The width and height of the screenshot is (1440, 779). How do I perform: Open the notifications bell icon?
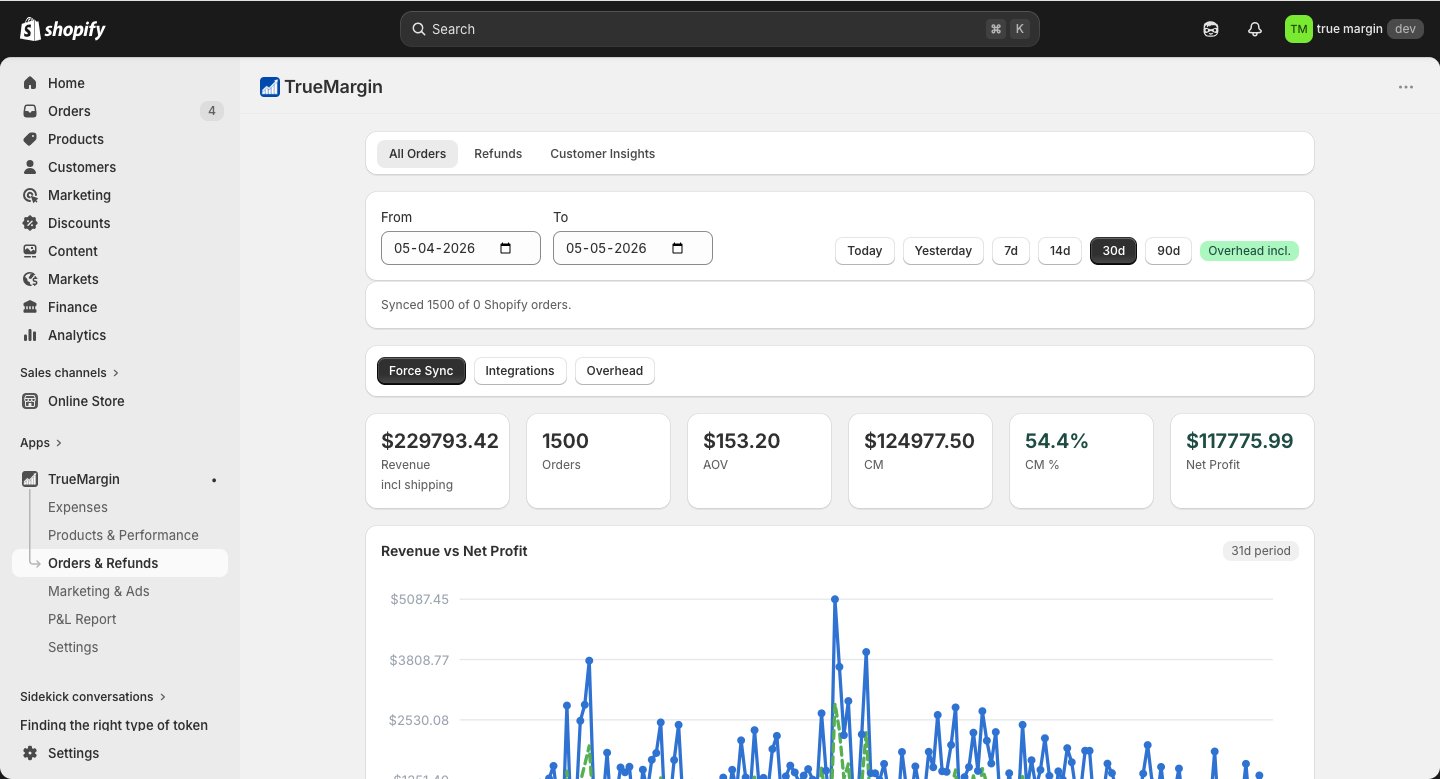click(1255, 29)
